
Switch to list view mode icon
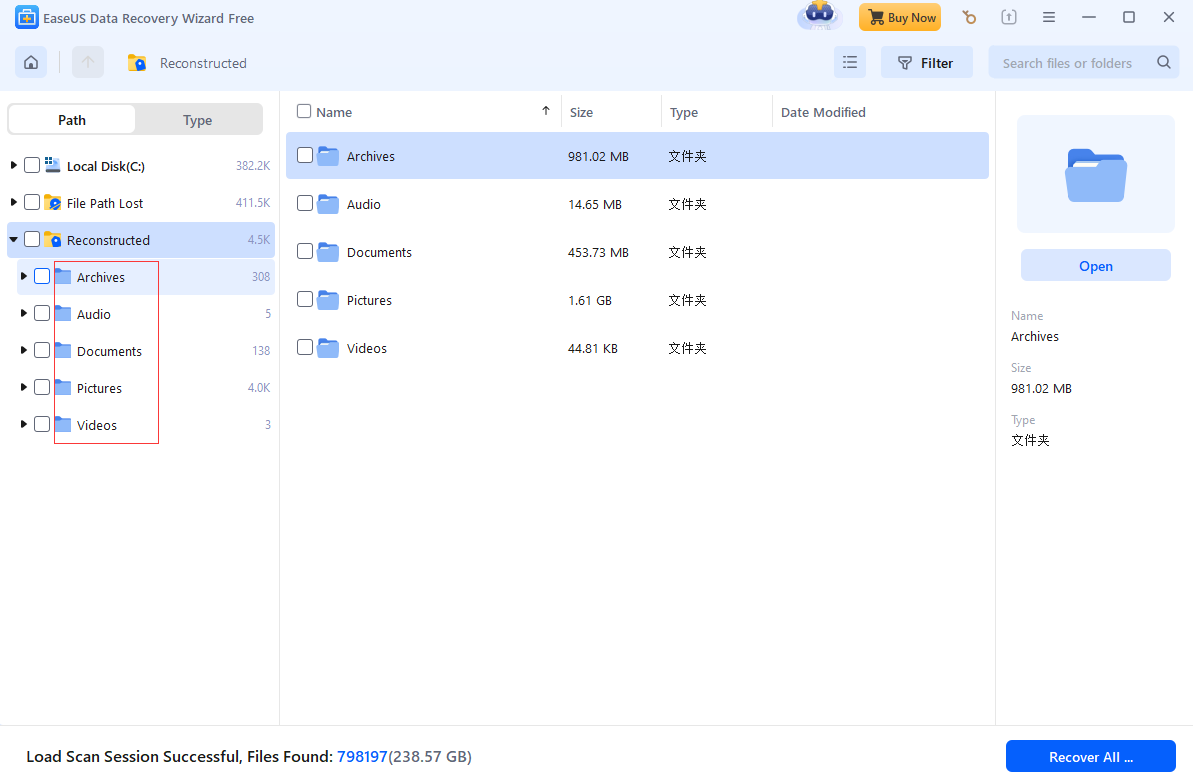pyautogui.click(x=850, y=62)
